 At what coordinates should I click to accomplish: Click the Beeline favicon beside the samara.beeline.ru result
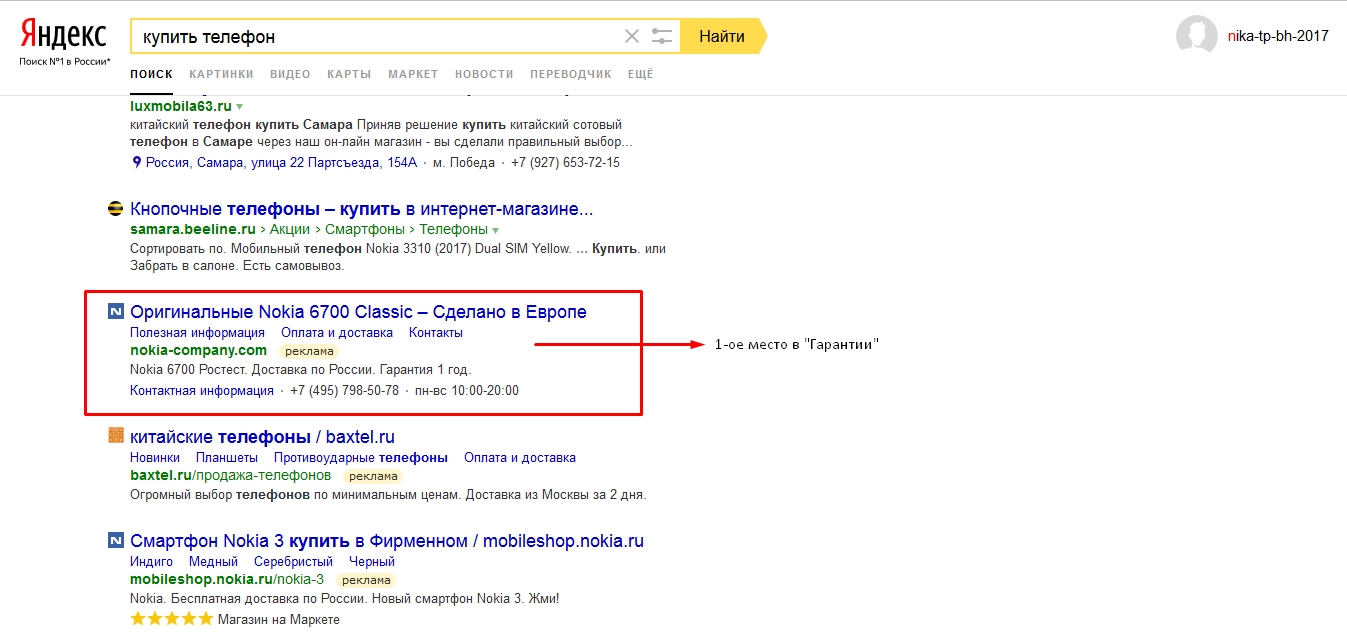tap(115, 210)
